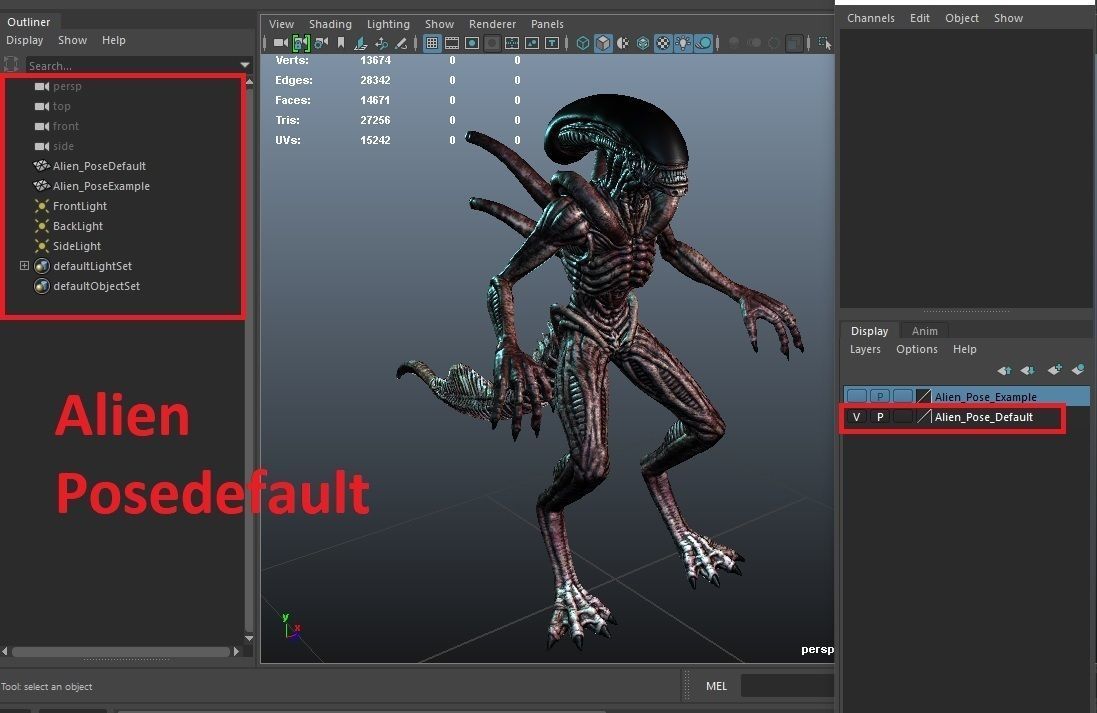Viewport: 1097px width, 713px height.
Task: Open the viewport Shading menu
Action: [x=330, y=24]
